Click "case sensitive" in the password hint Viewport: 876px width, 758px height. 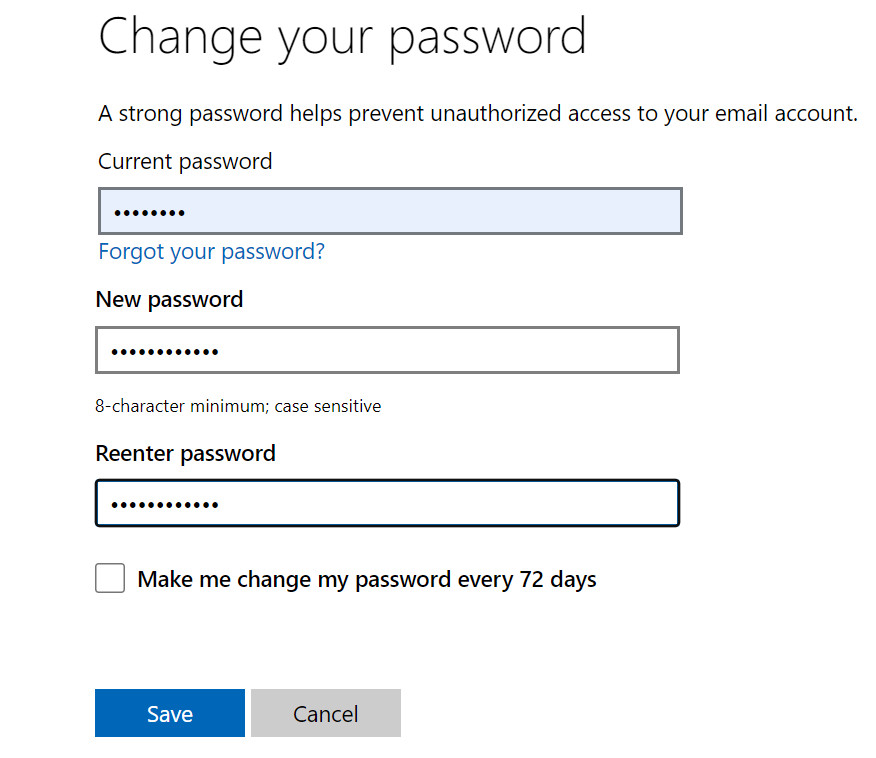(328, 406)
